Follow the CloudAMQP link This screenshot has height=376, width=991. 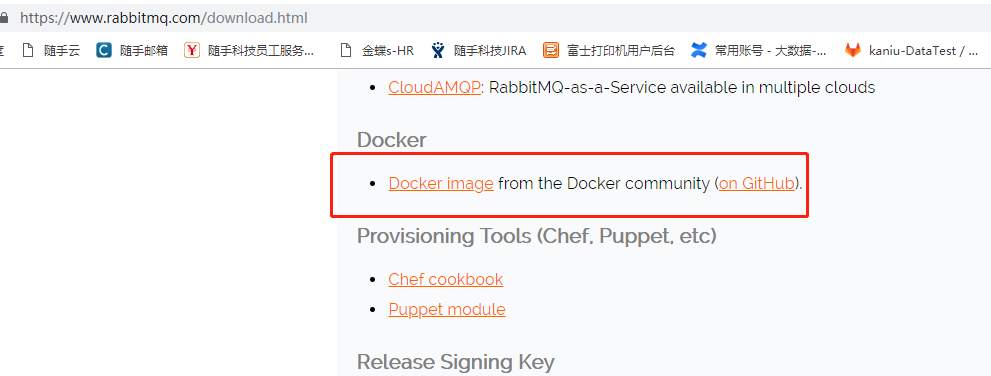(434, 87)
